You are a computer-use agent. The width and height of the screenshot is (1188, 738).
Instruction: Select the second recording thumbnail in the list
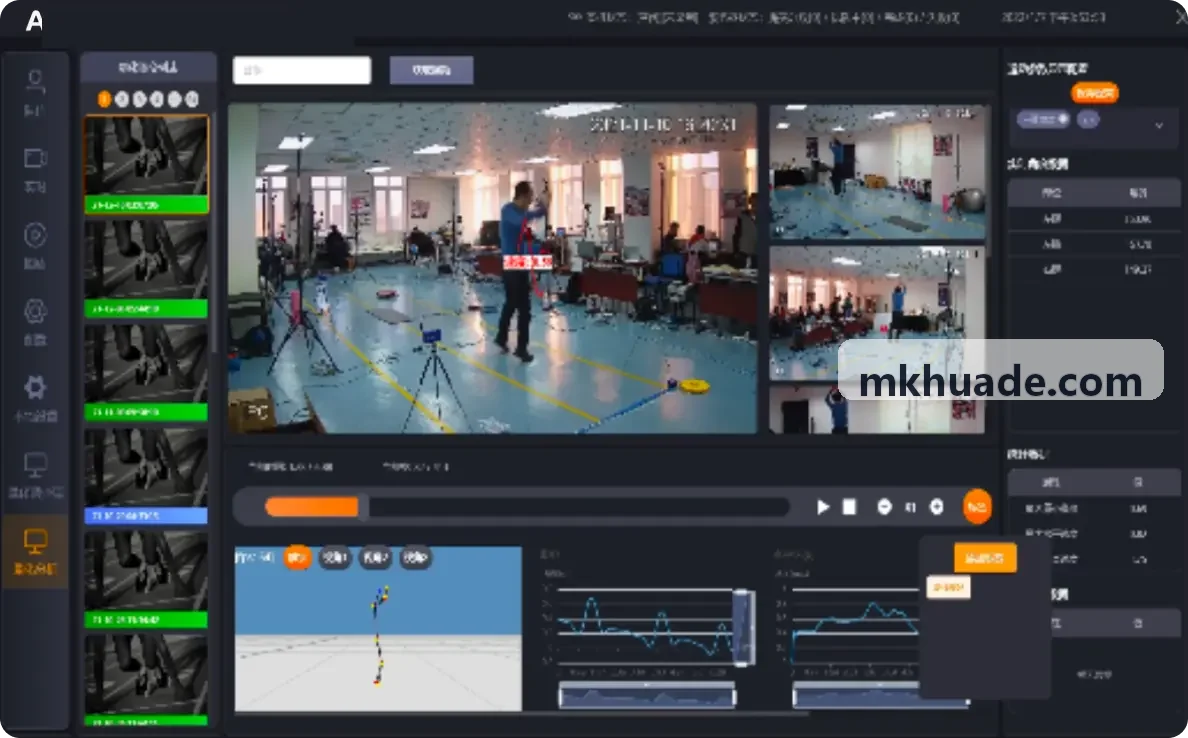point(146,267)
